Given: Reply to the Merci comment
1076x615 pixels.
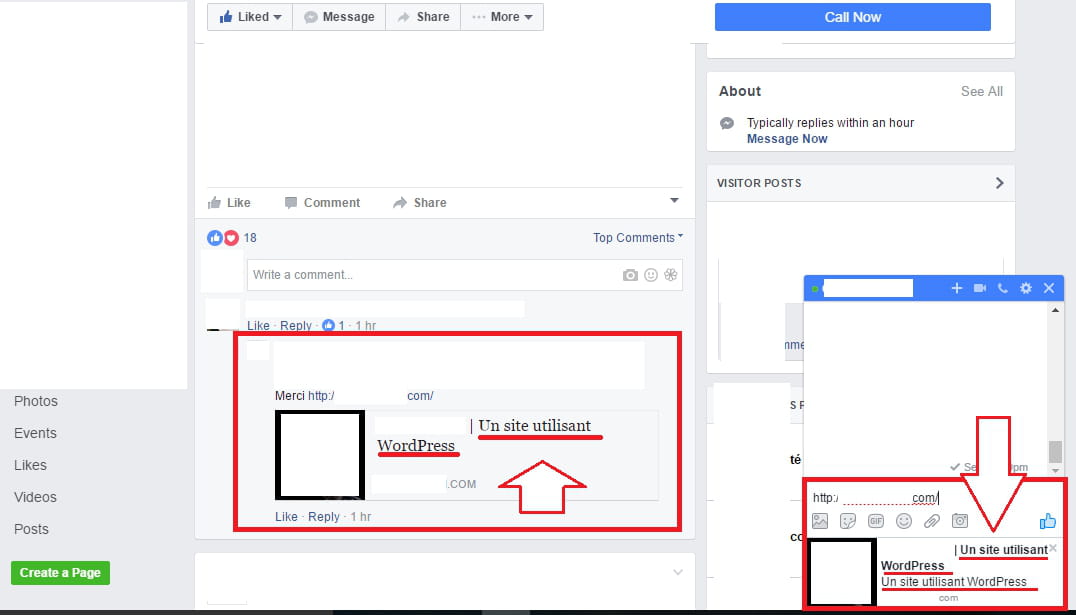Looking at the screenshot, I should coord(324,516).
